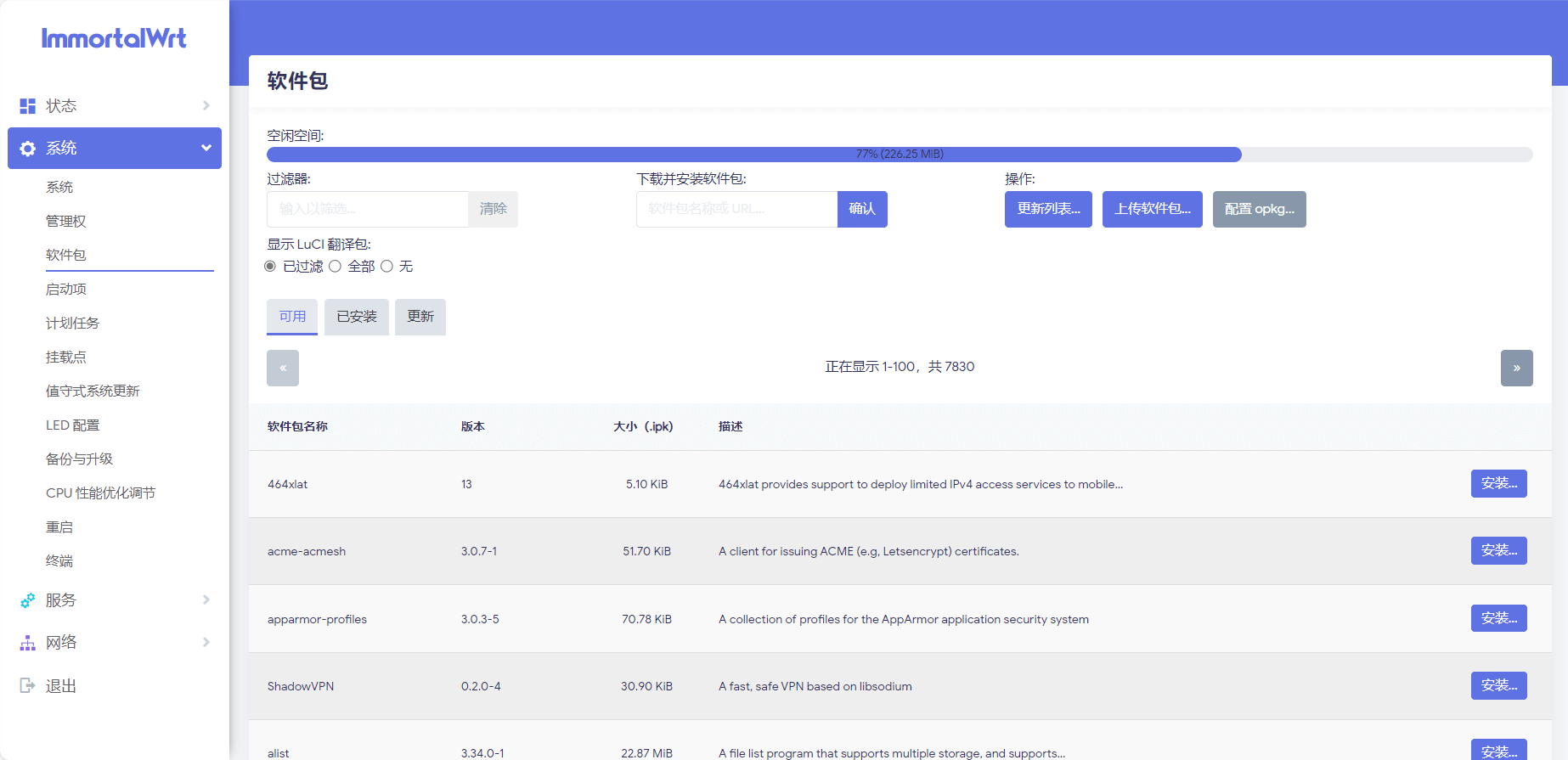Open the 启动项 menu item

tap(66, 290)
